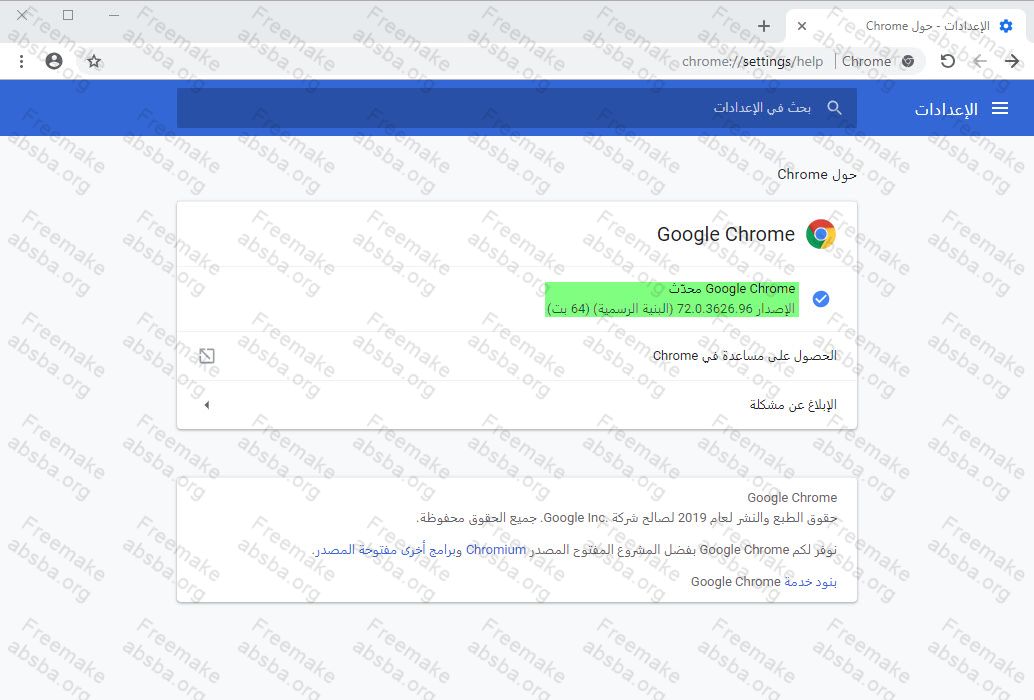Image resolution: width=1034 pixels, height=700 pixels.
Task: Click the external link icon for Chrome help
Action: click(x=207, y=356)
